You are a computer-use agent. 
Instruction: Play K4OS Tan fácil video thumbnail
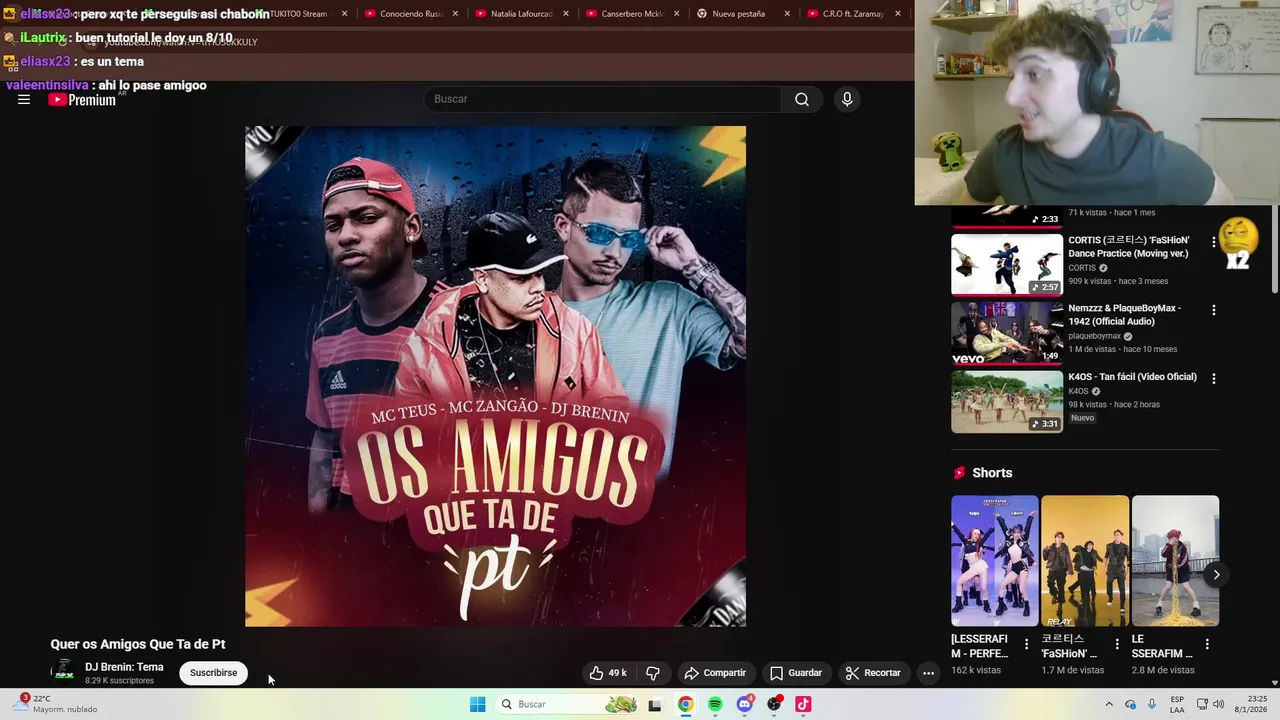(1007, 401)
